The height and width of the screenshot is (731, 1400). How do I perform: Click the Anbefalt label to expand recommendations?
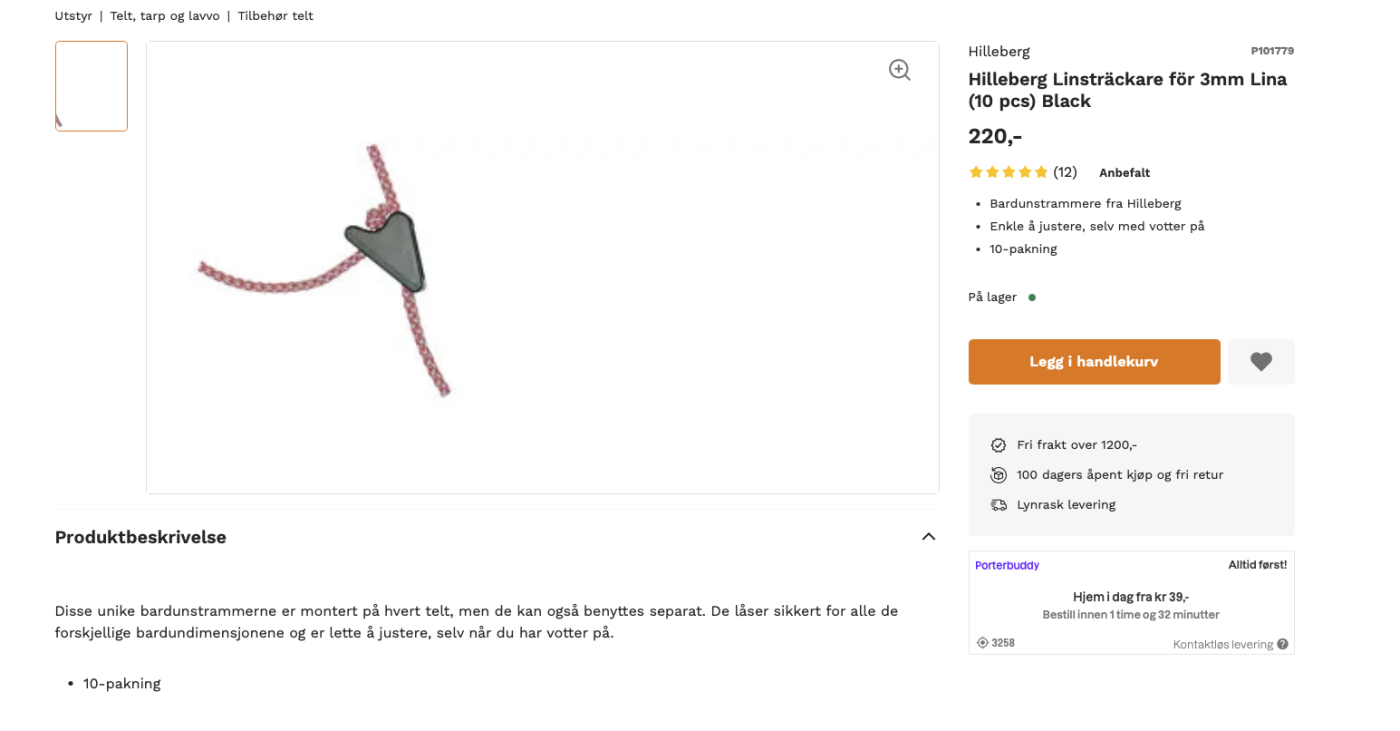pos(1124,172)
